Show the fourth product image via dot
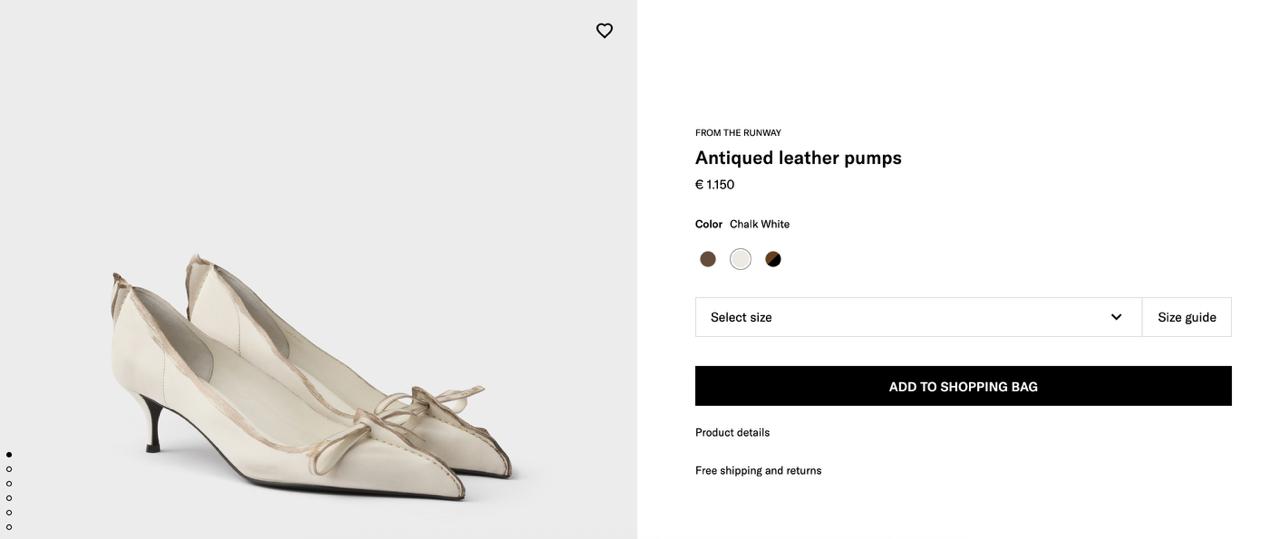 pyautogui.click(x=9, y=498)
